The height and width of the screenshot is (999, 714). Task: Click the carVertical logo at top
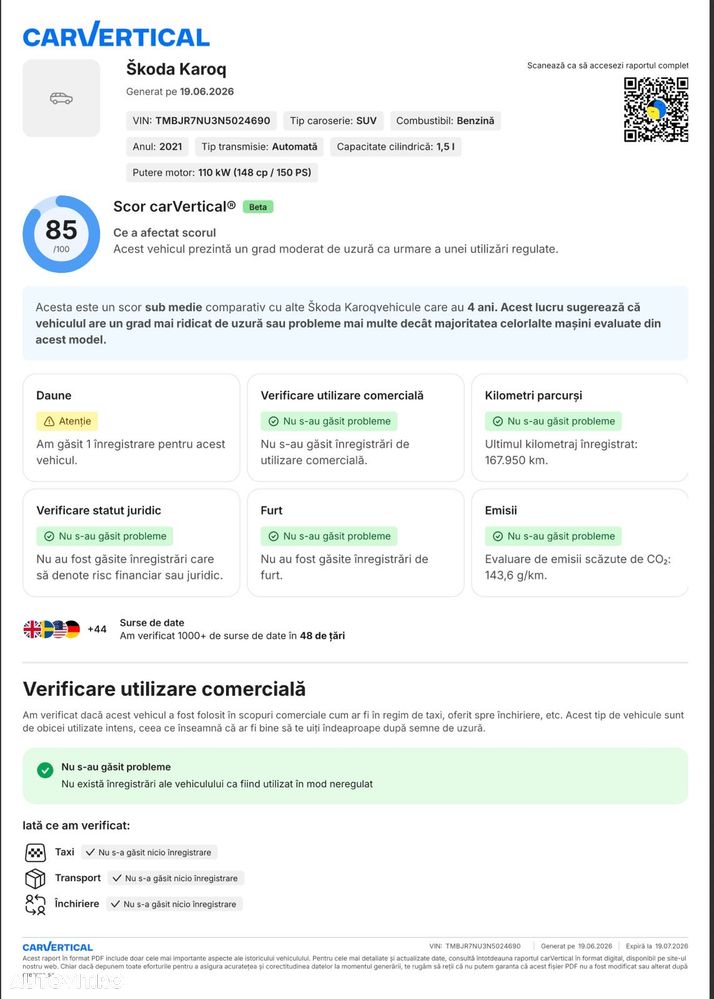click(116, 35)
